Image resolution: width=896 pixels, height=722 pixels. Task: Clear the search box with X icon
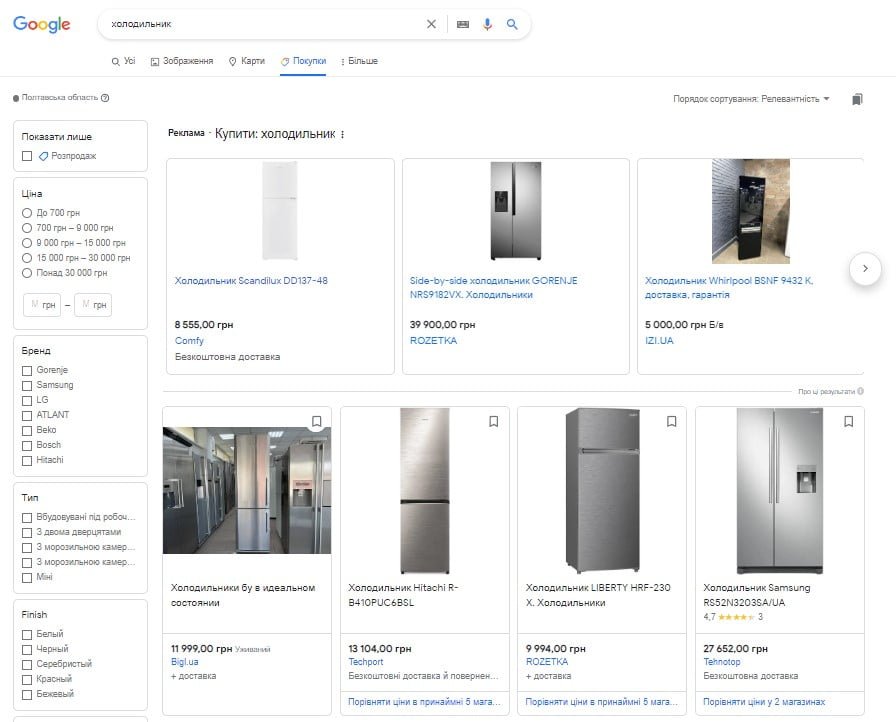(x=431, y=24)
